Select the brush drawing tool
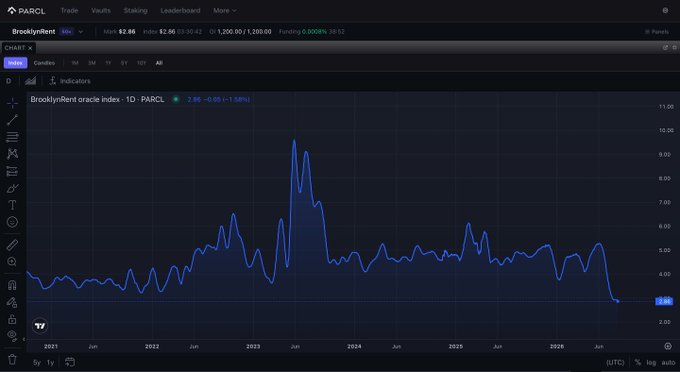Viewport: 680px width, 372px height. (12, 188)
